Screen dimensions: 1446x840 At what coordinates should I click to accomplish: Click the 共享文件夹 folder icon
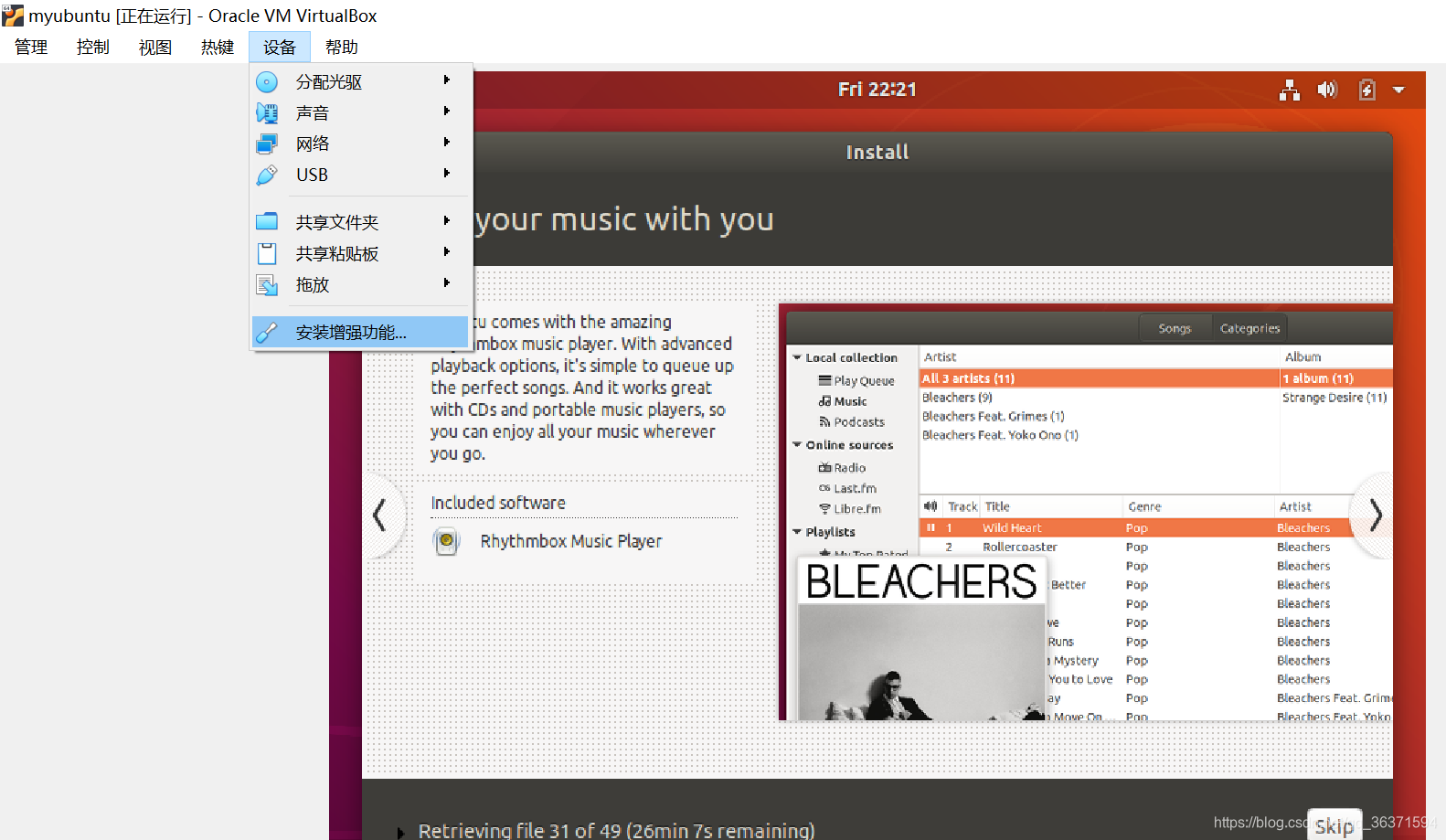point(267,222)
